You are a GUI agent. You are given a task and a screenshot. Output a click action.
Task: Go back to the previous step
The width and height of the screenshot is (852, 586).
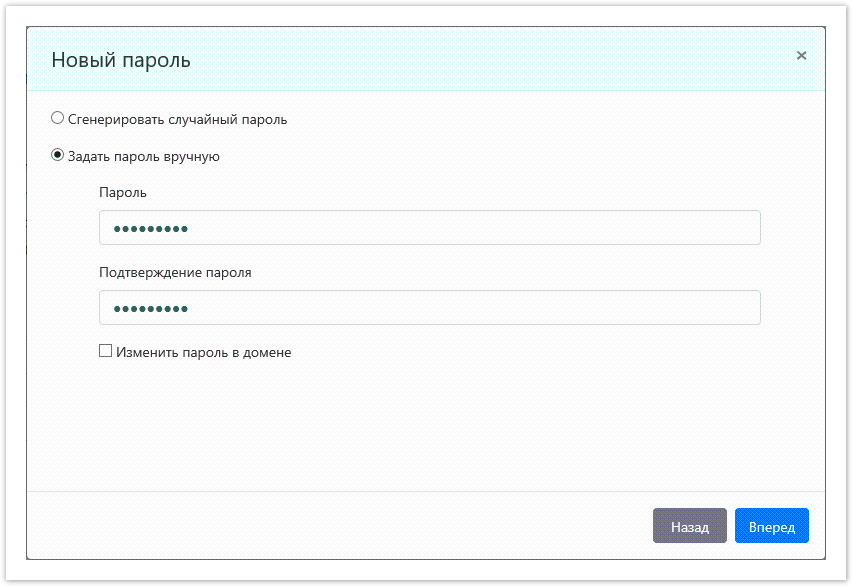click(690, 525)
